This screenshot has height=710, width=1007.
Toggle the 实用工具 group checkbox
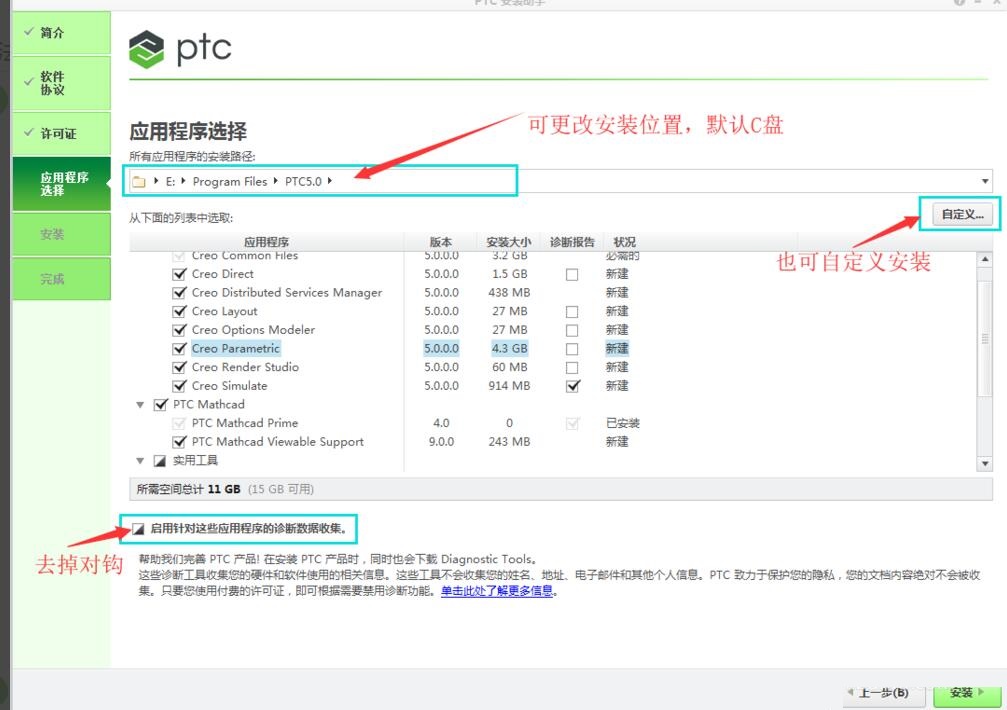160,461
